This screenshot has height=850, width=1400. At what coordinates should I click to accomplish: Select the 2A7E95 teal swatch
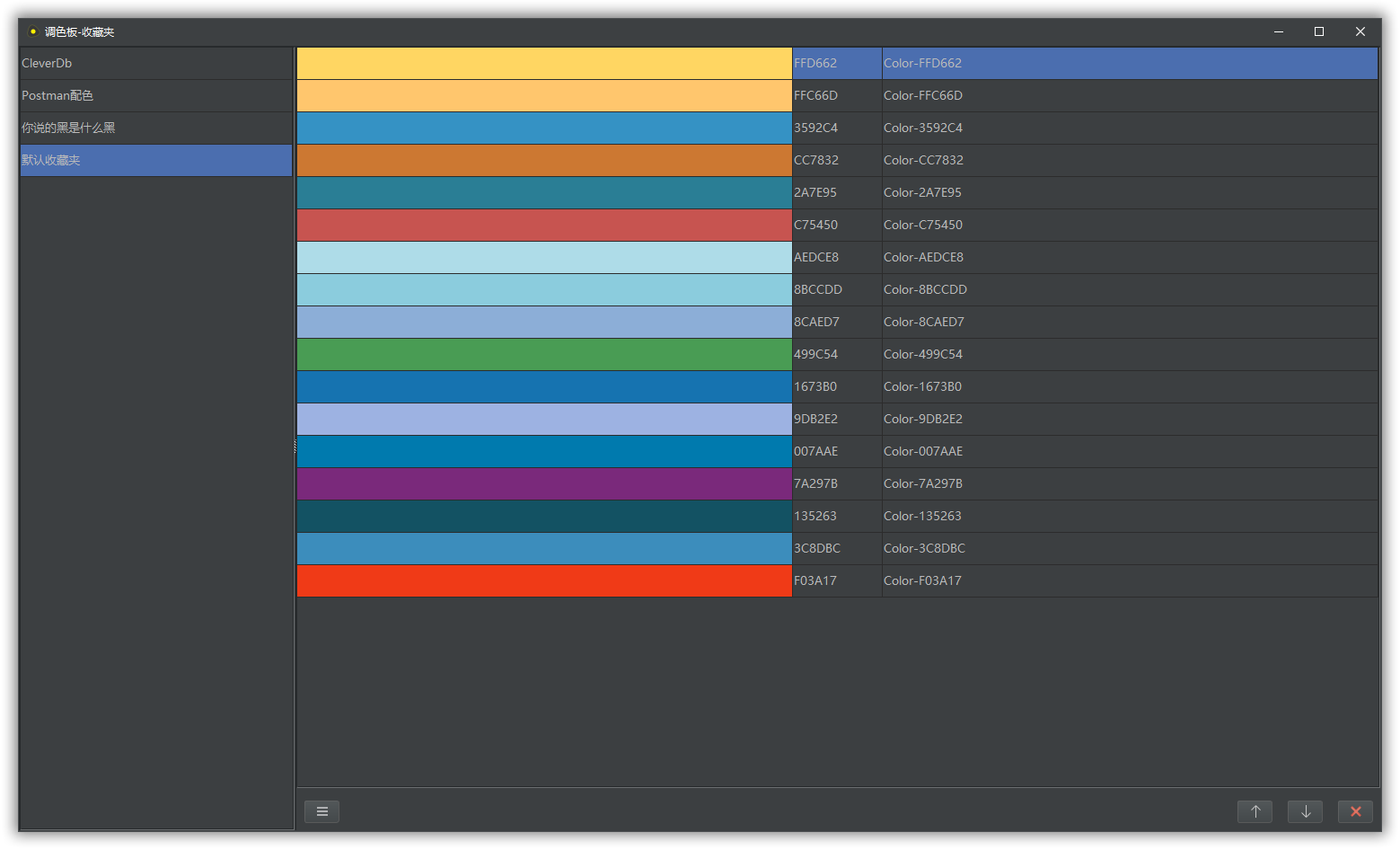[x=544, y=192]
